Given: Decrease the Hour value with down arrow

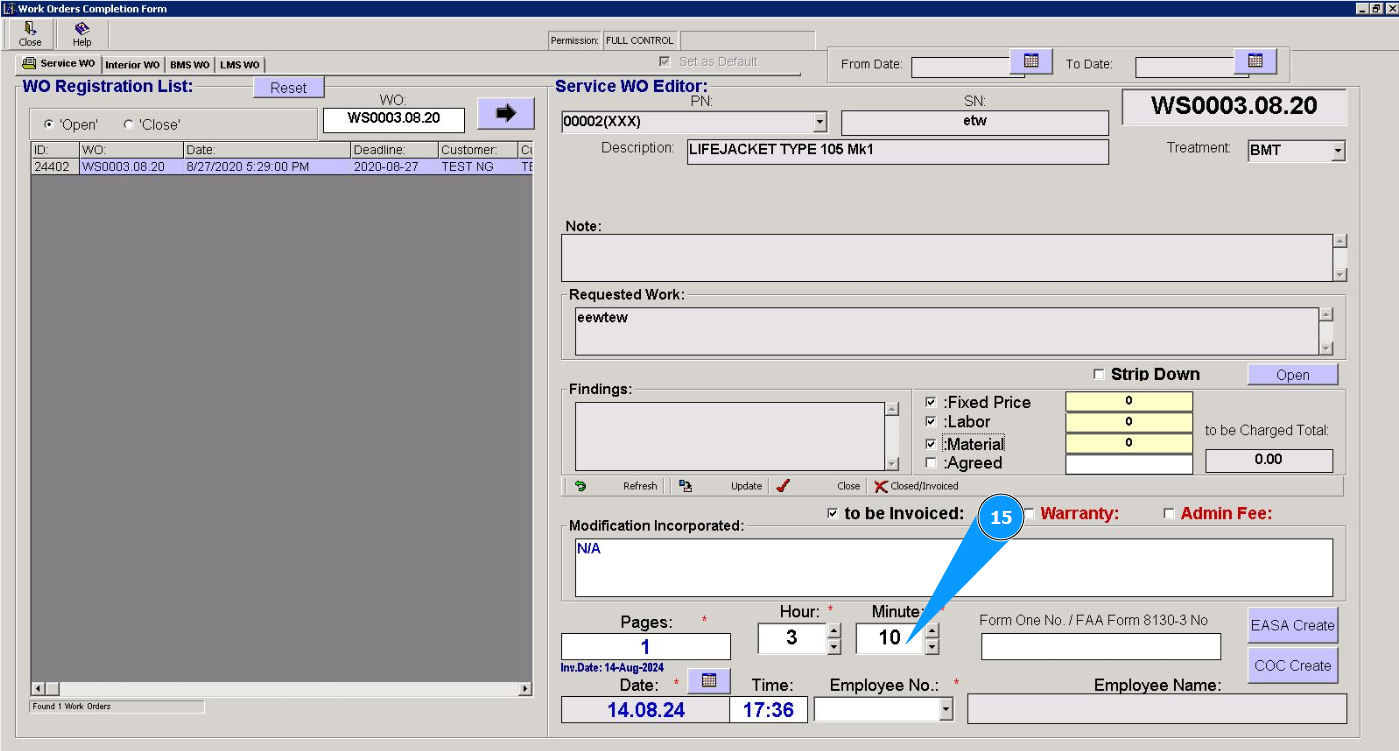Looking at the screenshot, I should click(834, 646).
